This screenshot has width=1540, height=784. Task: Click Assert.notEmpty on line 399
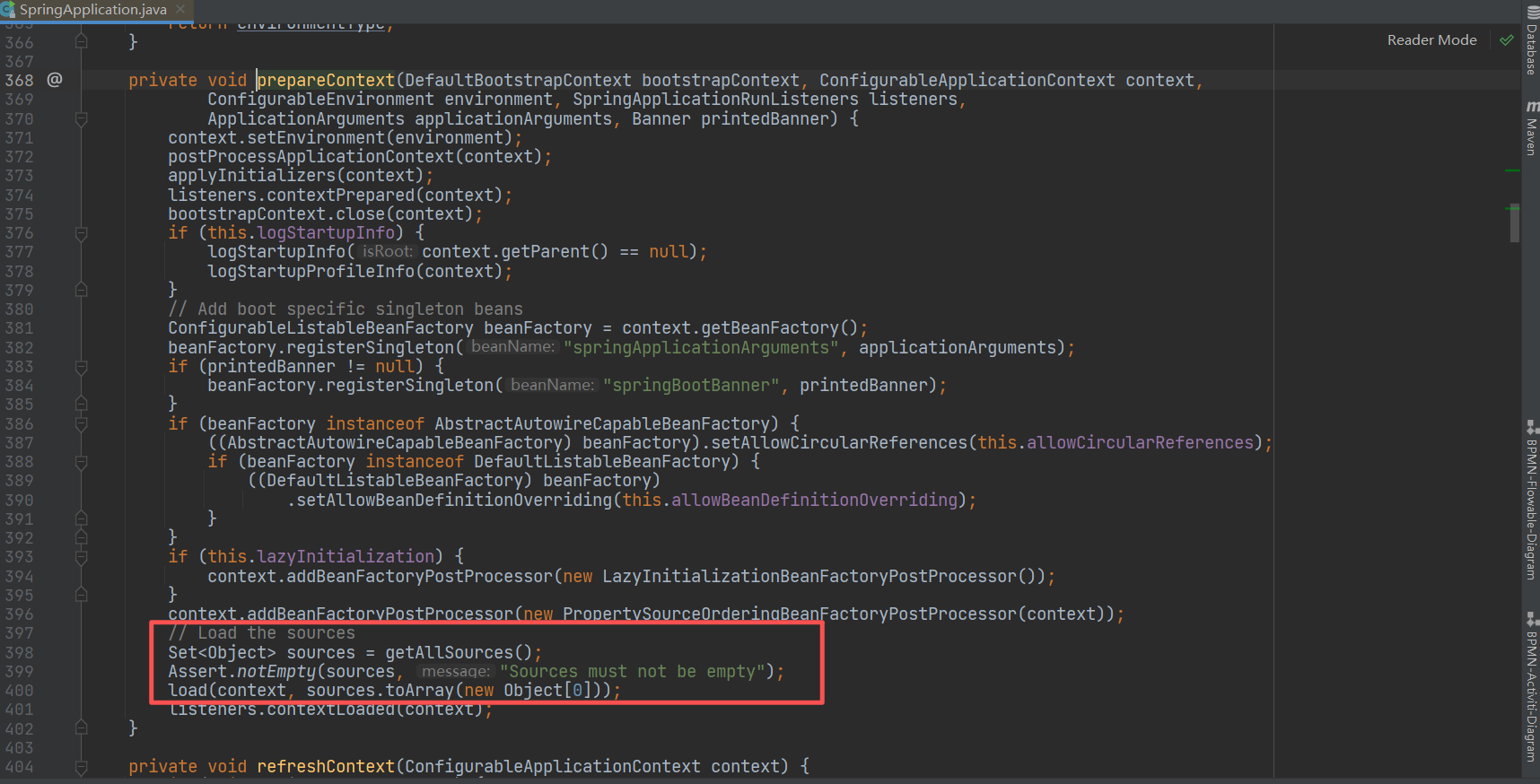242,672
